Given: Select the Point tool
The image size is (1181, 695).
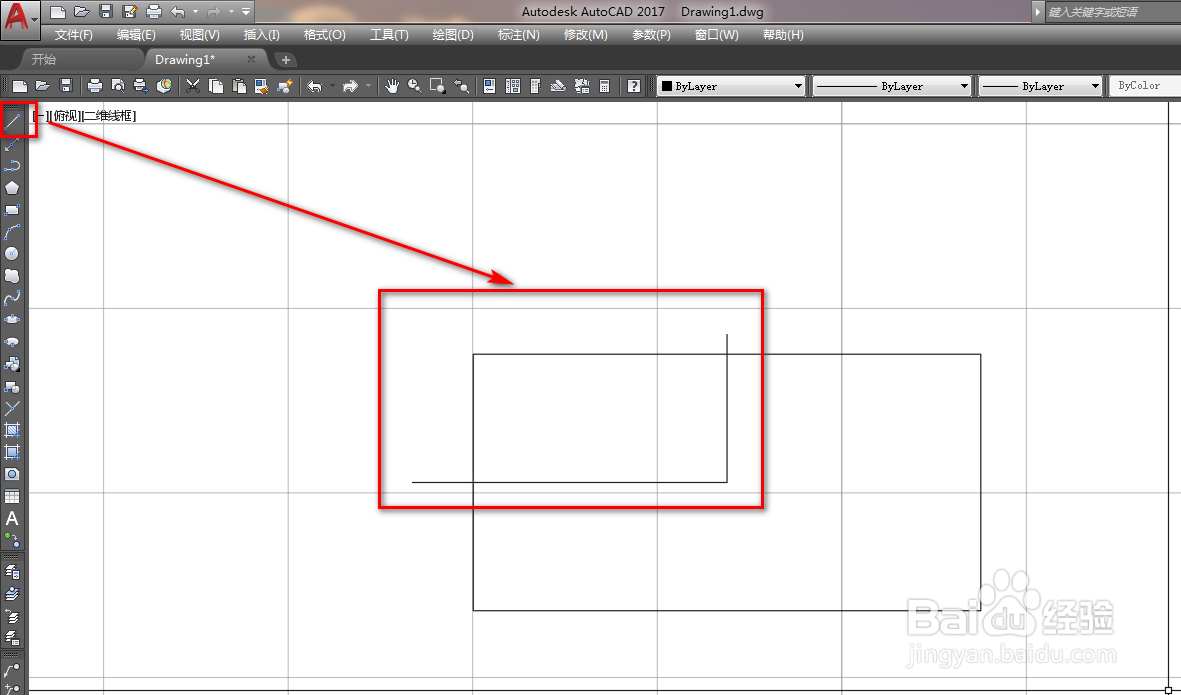Looking at the screenshot, I should (12, 408).
